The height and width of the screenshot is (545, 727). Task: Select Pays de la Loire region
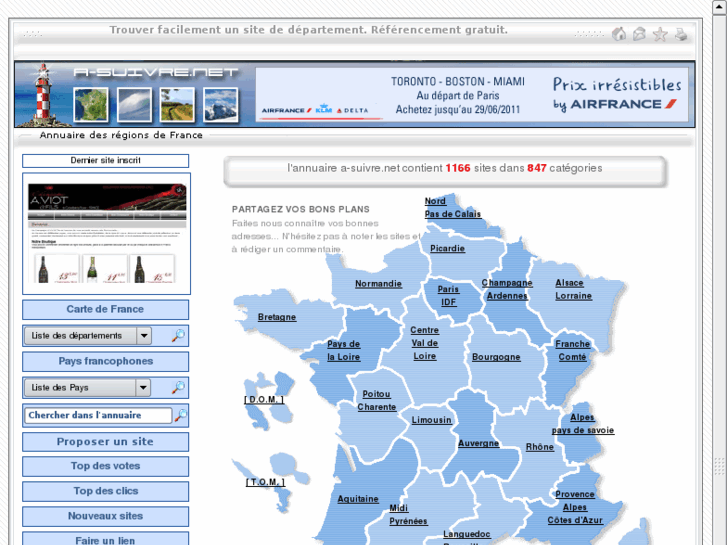pyautogui.click(x=344, y=350)
